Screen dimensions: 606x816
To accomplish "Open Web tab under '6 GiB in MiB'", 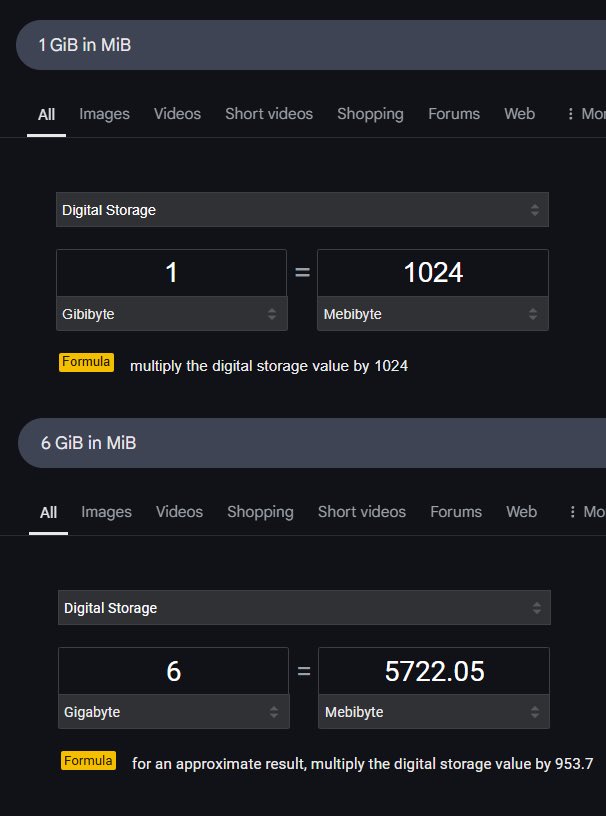I will pyautogui.click(x=522, y=512).
